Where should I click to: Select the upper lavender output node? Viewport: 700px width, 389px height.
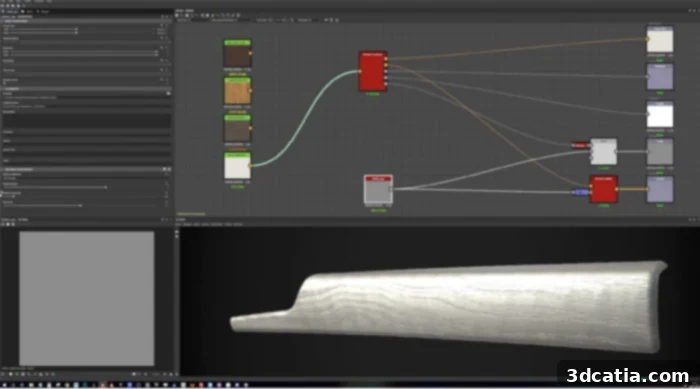point(660,77)
